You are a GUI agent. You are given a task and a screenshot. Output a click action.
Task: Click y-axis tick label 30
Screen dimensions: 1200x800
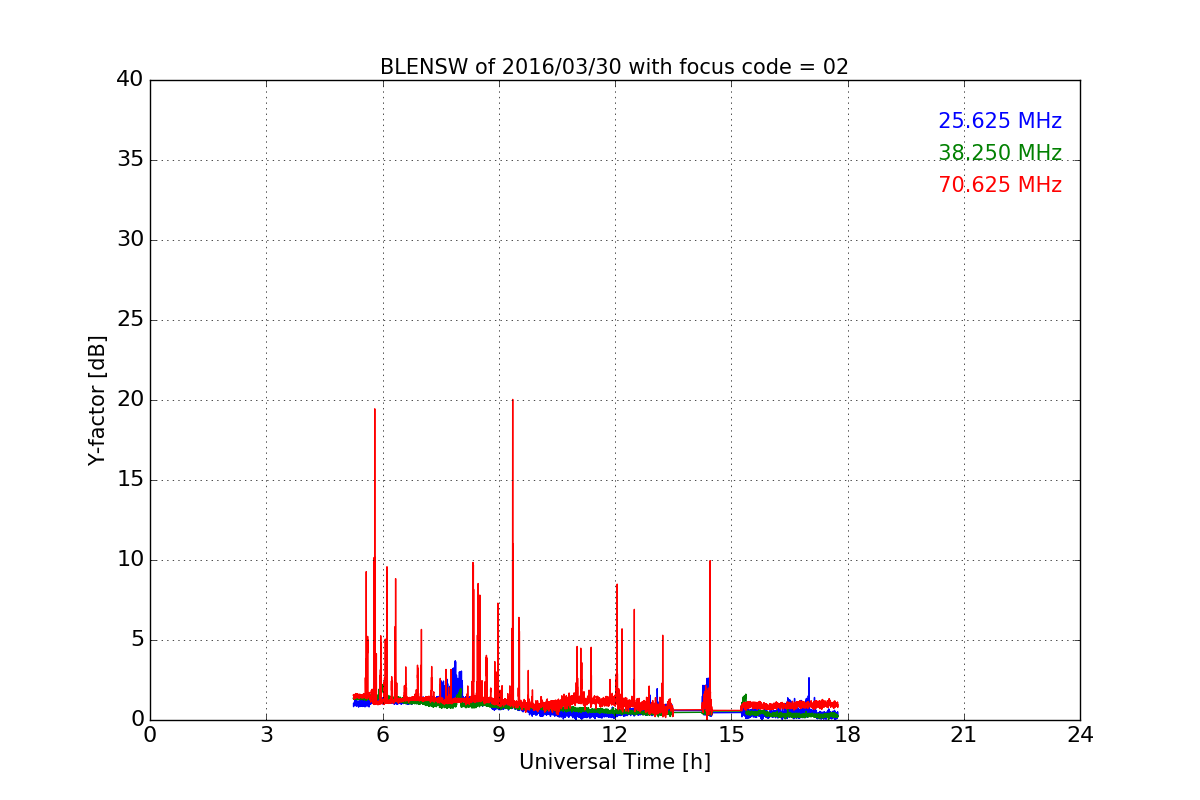pyautogui.click(x=130, y=240)
